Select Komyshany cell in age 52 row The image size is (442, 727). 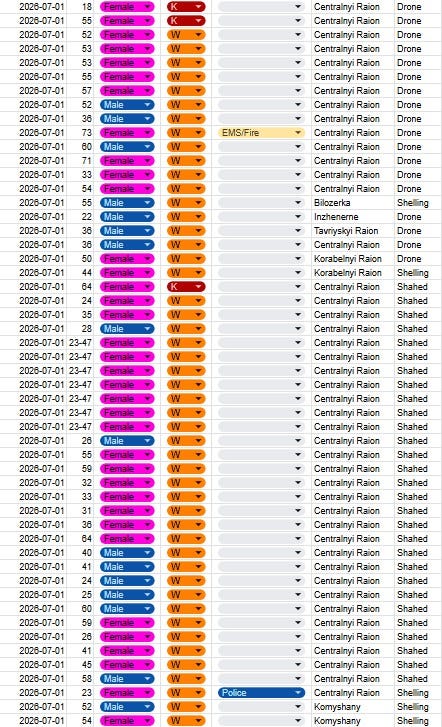(352, 707)
